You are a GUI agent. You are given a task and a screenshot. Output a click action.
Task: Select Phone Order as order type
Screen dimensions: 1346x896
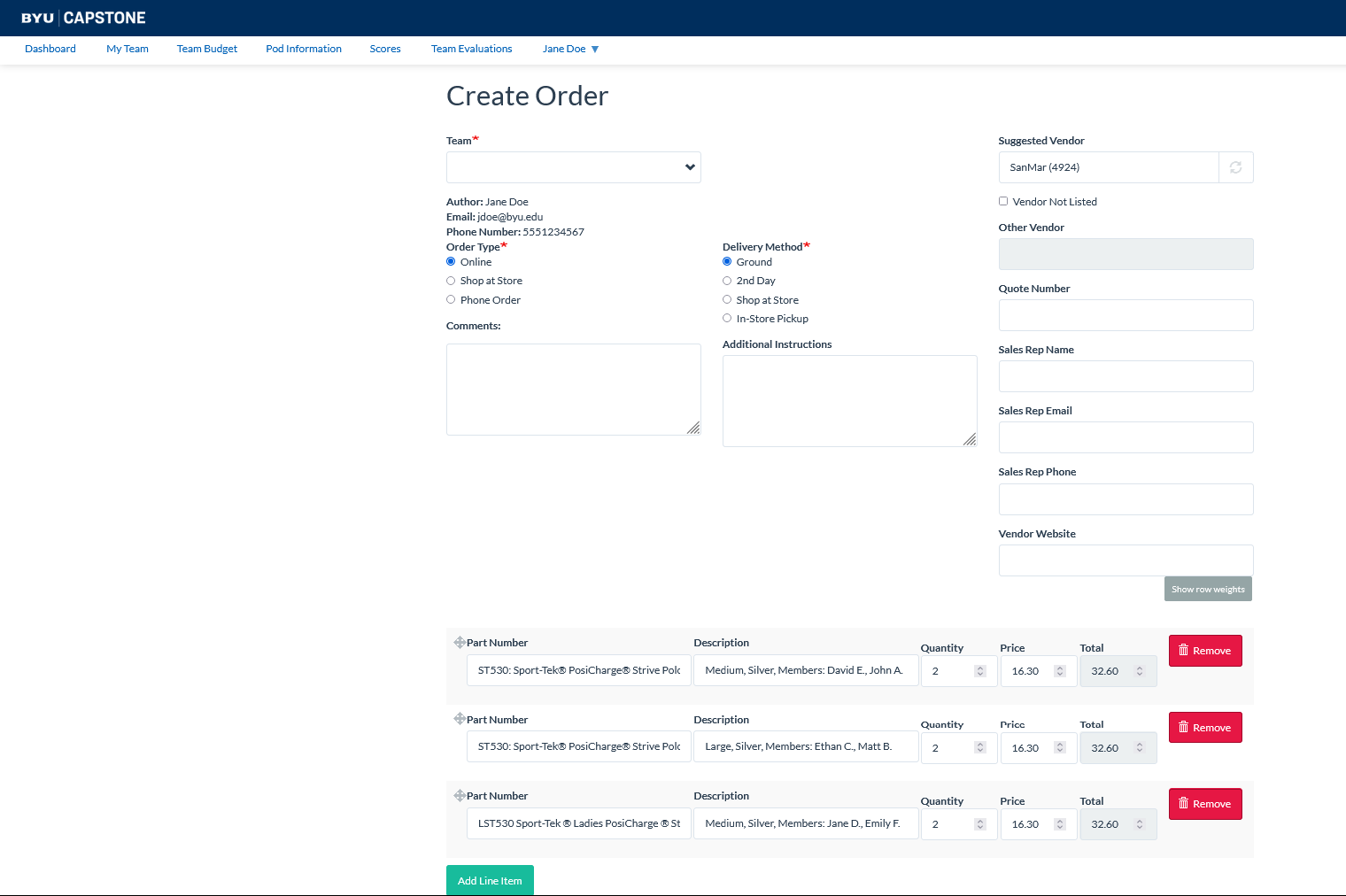click(451, 300)
